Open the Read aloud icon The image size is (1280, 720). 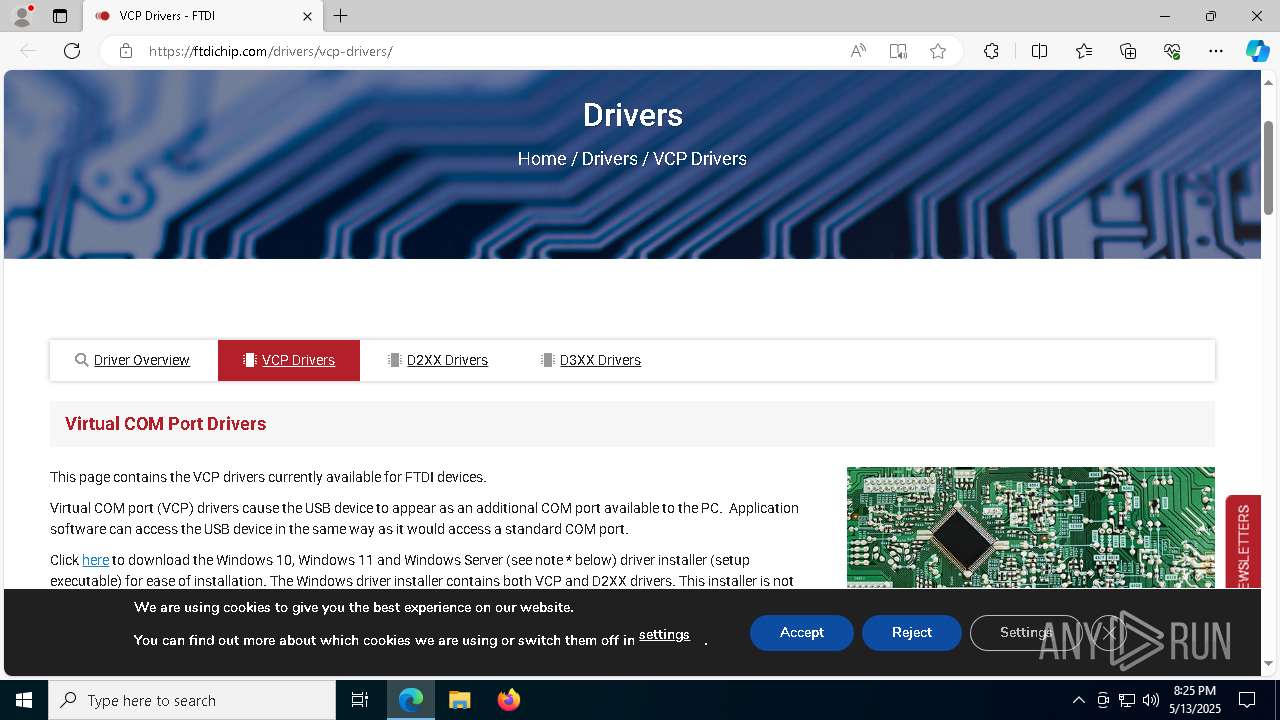858,51
